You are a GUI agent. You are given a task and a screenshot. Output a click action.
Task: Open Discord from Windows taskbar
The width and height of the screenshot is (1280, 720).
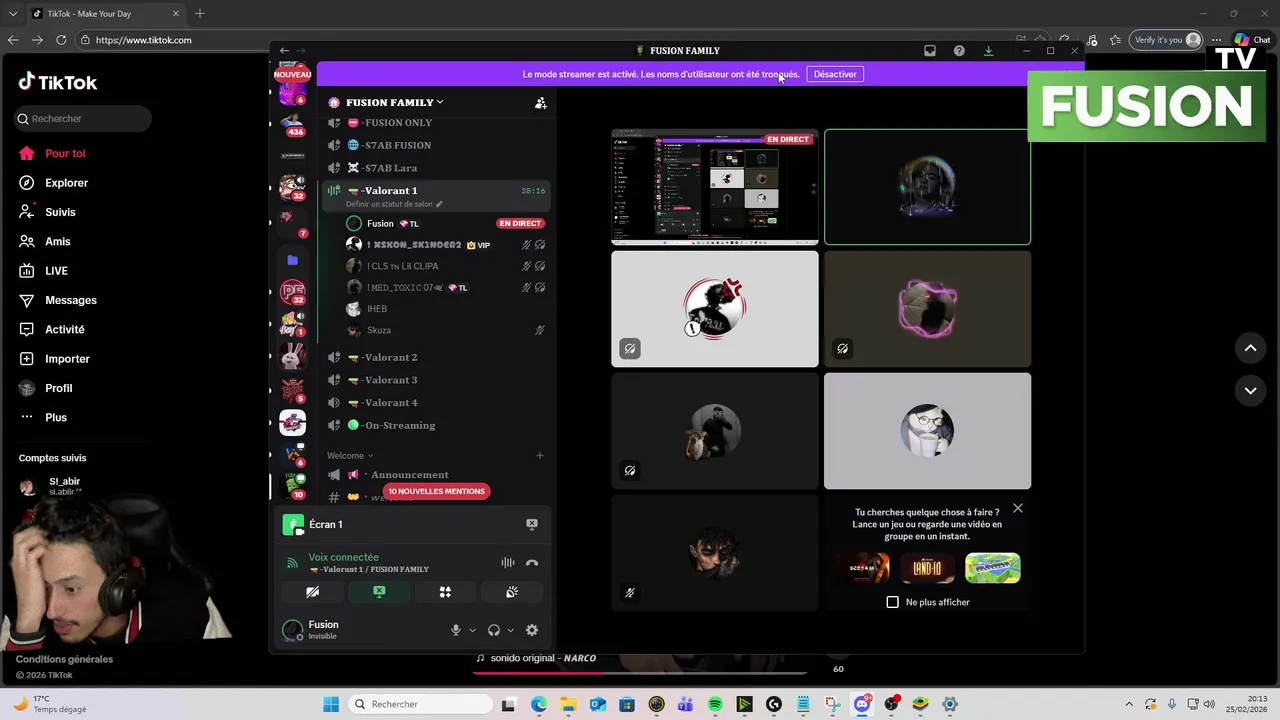[862, 704]
